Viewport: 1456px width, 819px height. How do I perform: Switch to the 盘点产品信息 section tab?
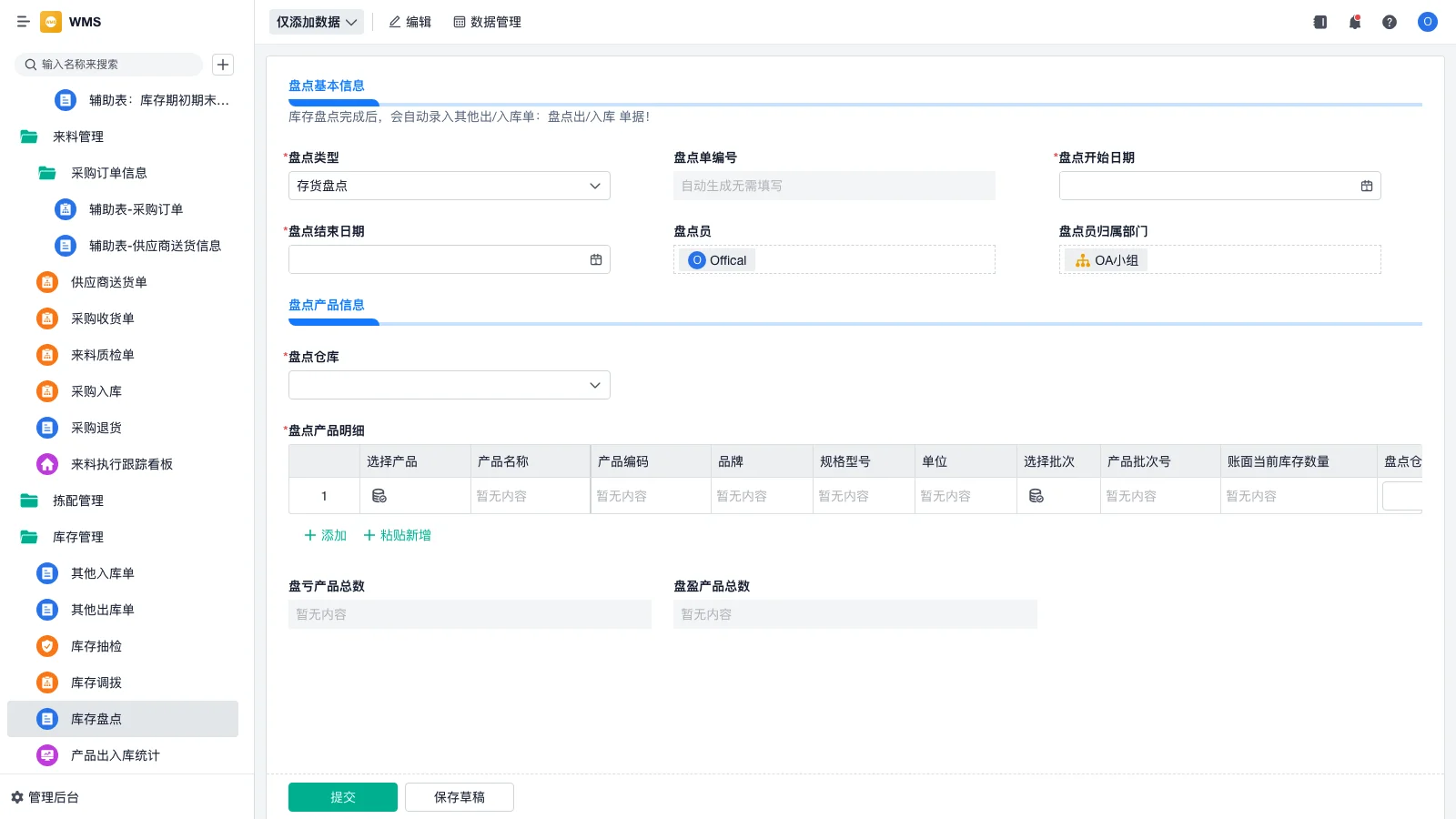tap(327, 305)
